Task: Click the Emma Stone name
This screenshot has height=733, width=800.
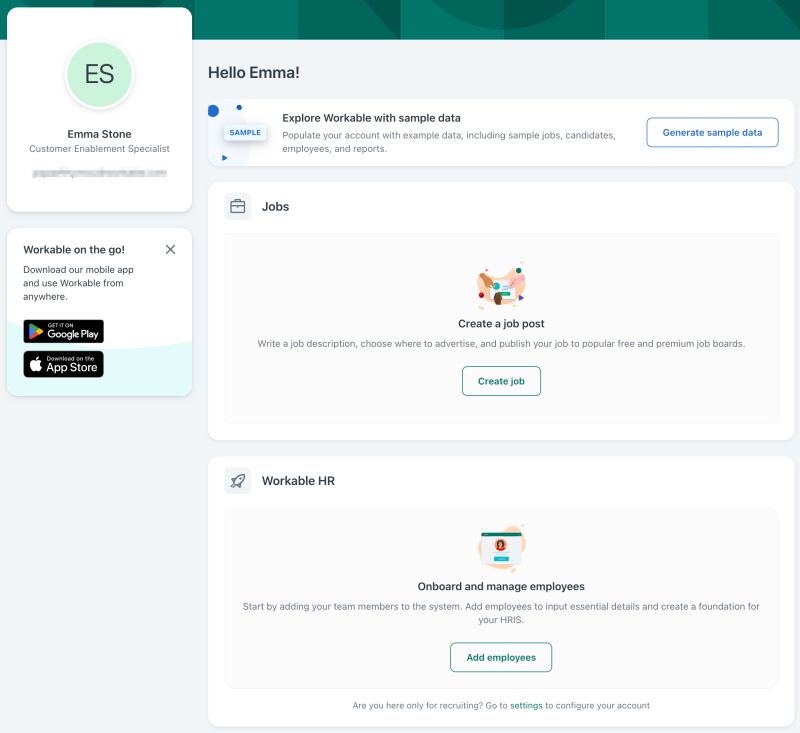Action: pos(99,134)
